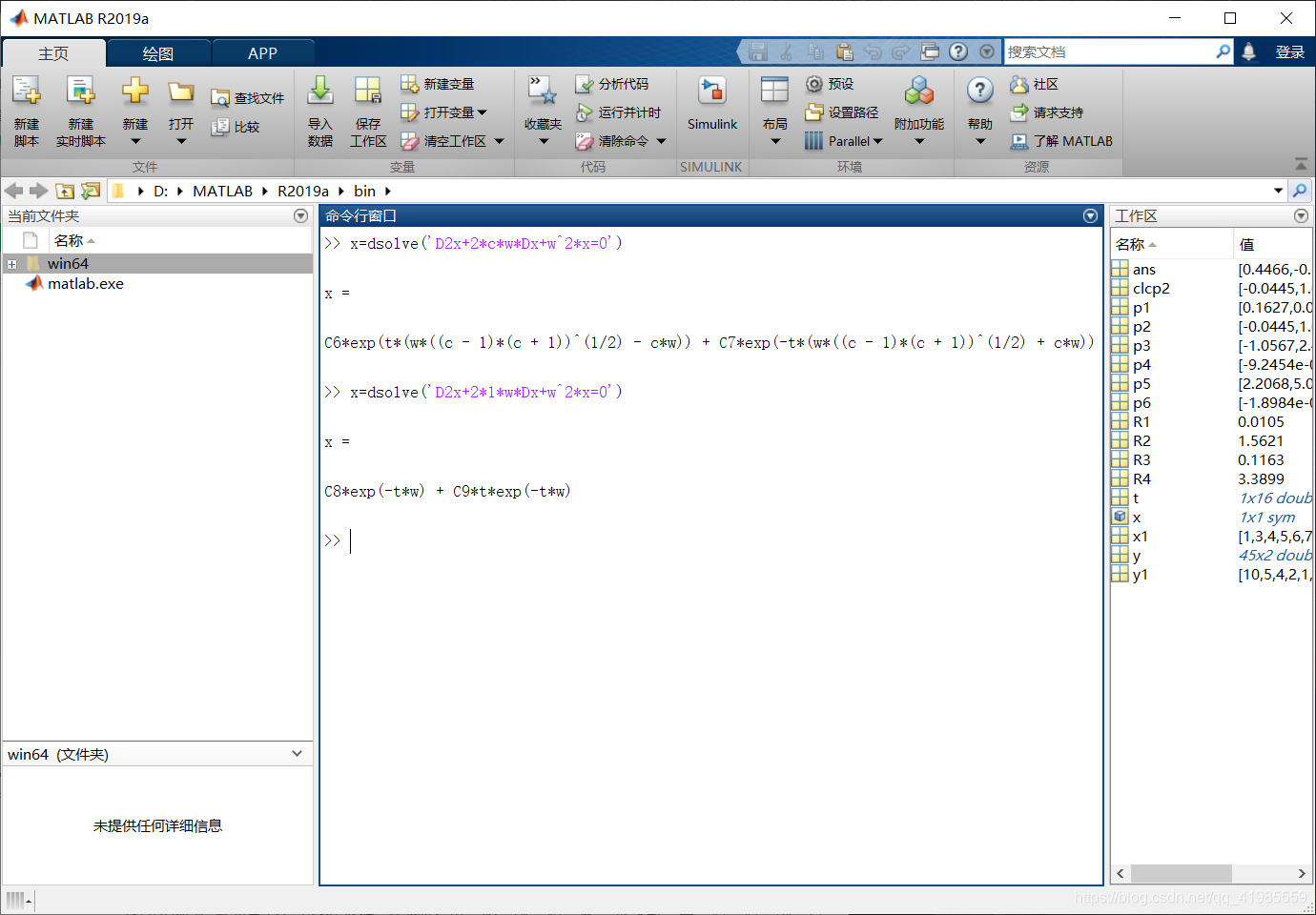The image size is (1316, 915).
Task: Click the quick-access save disk icon
Action: (758, 51)
